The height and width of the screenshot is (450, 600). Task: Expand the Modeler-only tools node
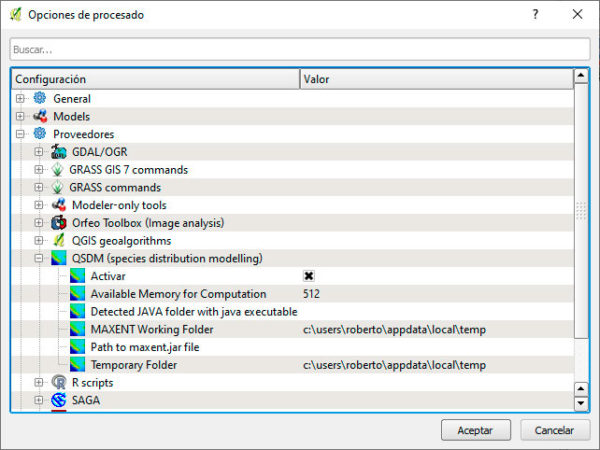click(39, 205)
